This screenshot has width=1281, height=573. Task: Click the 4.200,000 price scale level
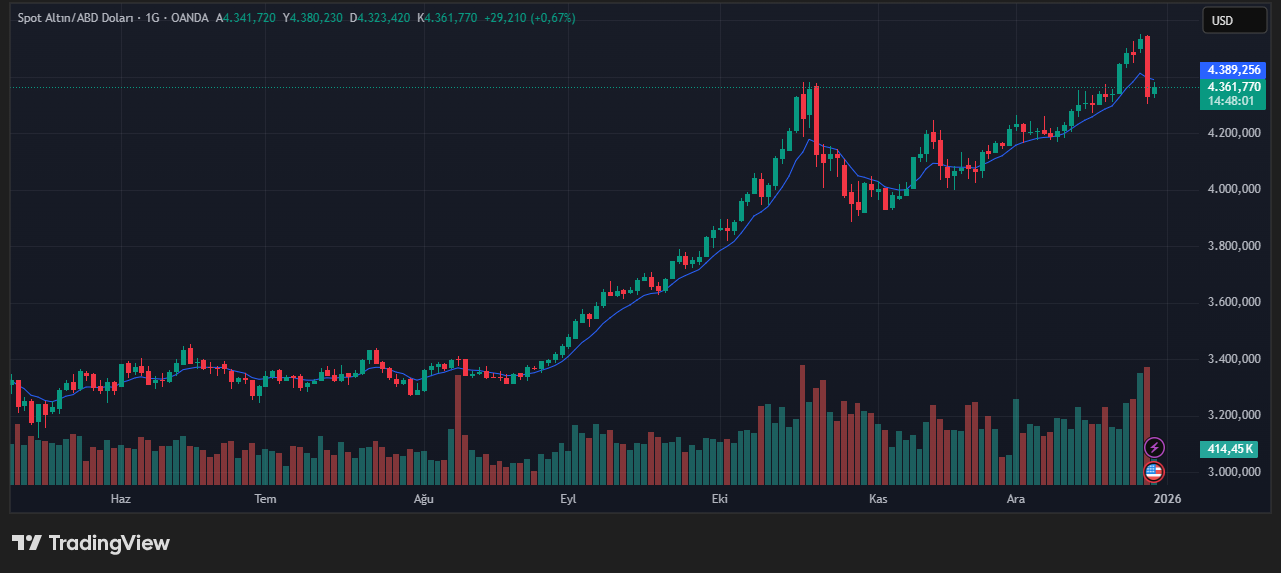(x=1232, y=133)
